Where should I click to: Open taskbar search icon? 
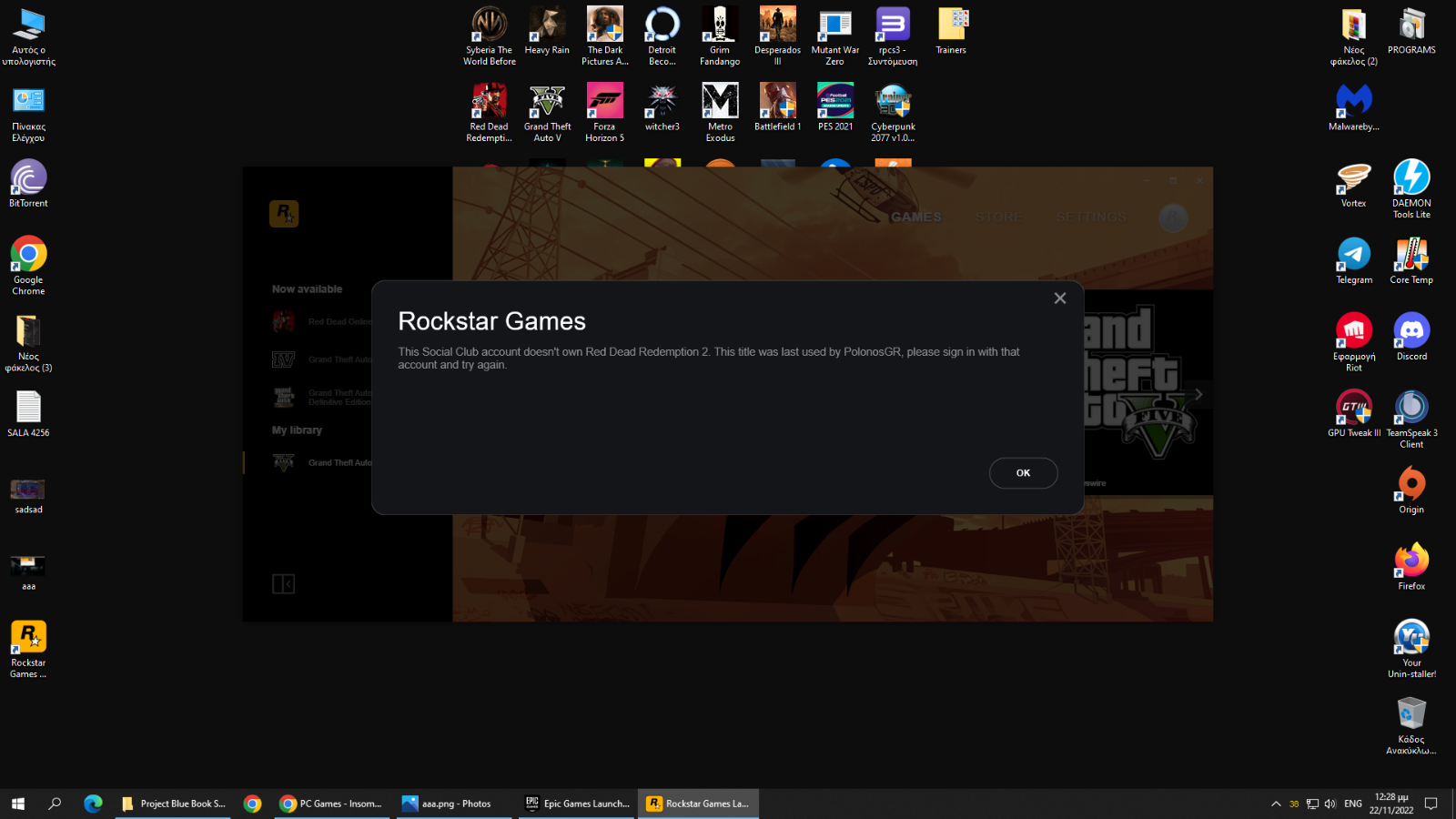point(55,804)
